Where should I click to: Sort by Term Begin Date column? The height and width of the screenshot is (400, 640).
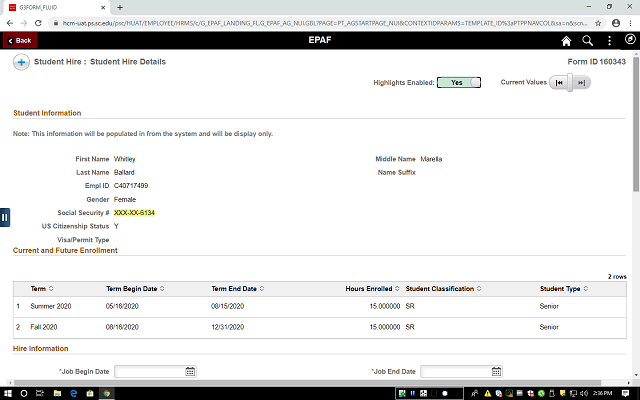(x=135, y=289)
